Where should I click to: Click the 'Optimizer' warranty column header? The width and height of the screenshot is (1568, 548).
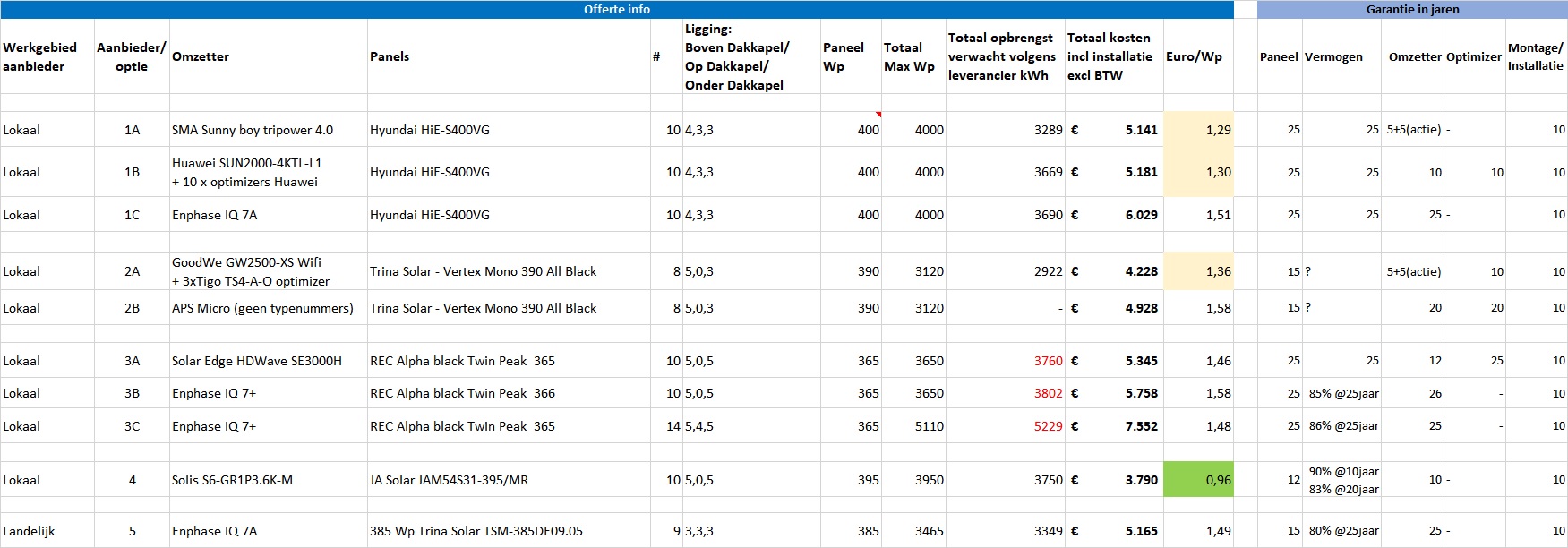pyautogui.click(x=1474, y=56)
